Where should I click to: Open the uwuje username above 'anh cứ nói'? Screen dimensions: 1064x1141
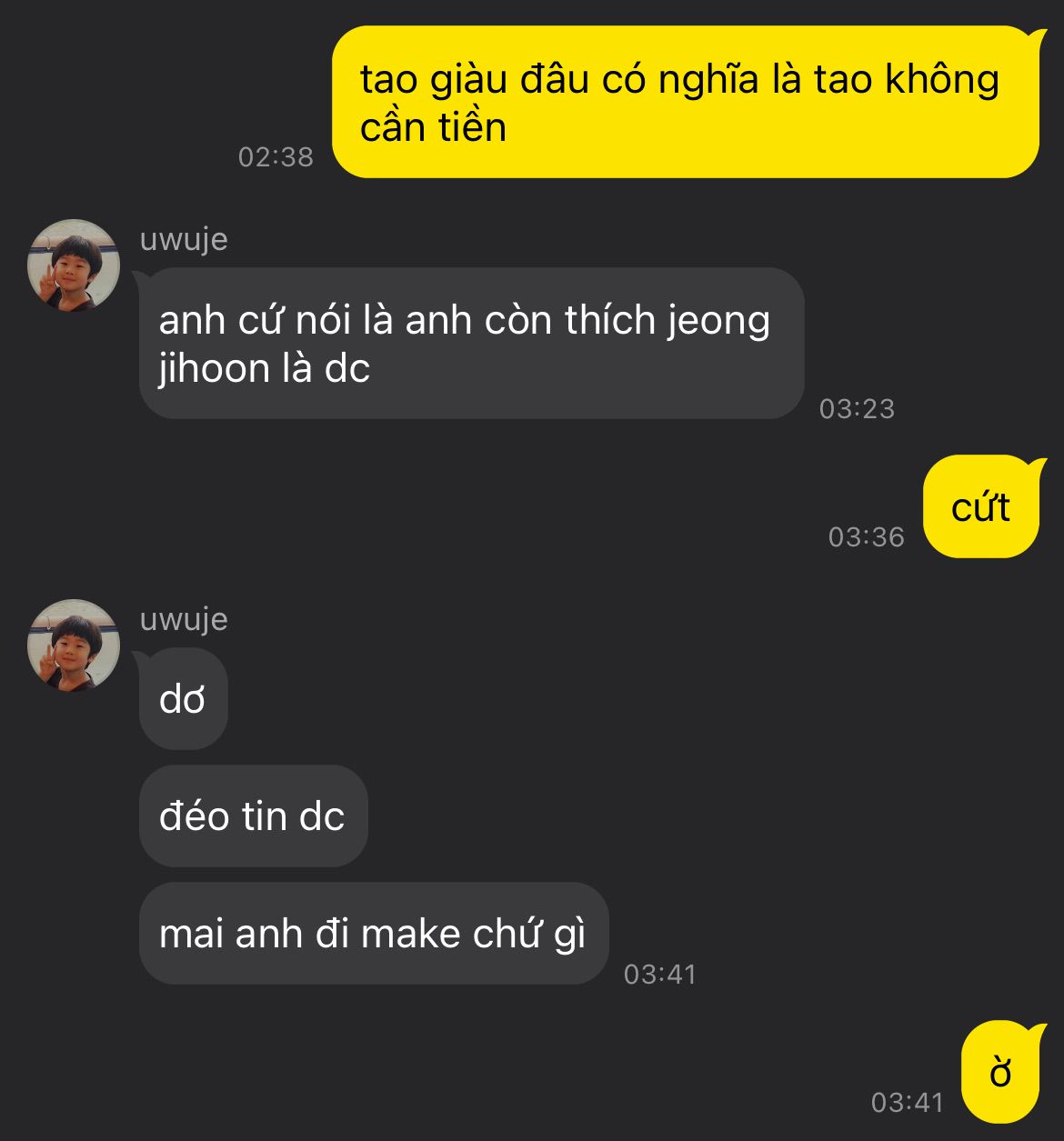pyautogui.click(x=184, y=239)
